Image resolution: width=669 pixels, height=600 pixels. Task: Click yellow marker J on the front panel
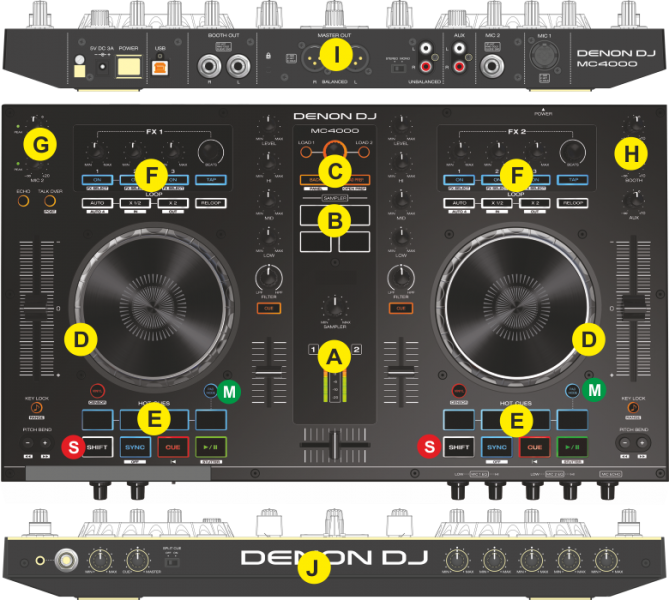(x=314, y=569)
